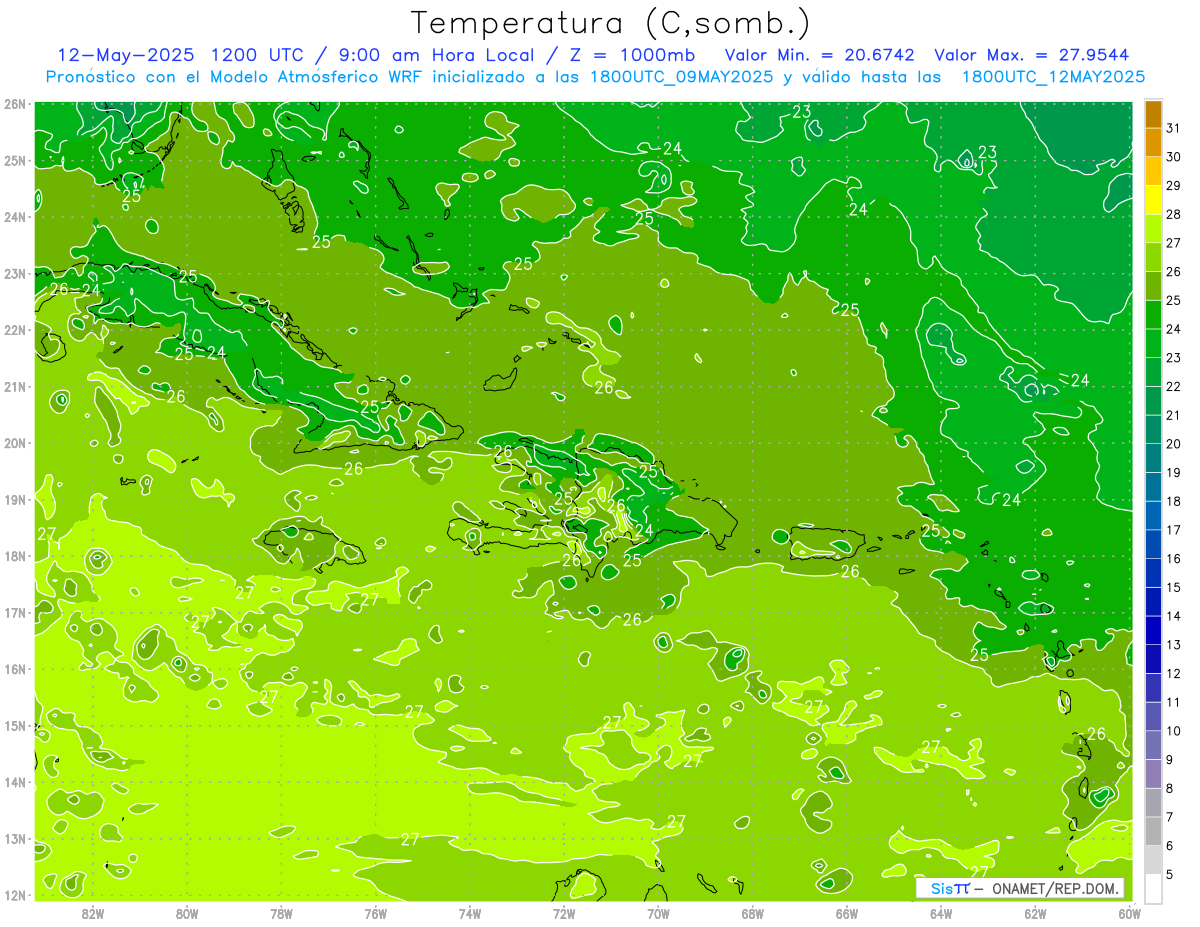1200x927 pixels.
Task: Select the 'Valor Min. = 20.6742' value
Action: tap(820, 55)
